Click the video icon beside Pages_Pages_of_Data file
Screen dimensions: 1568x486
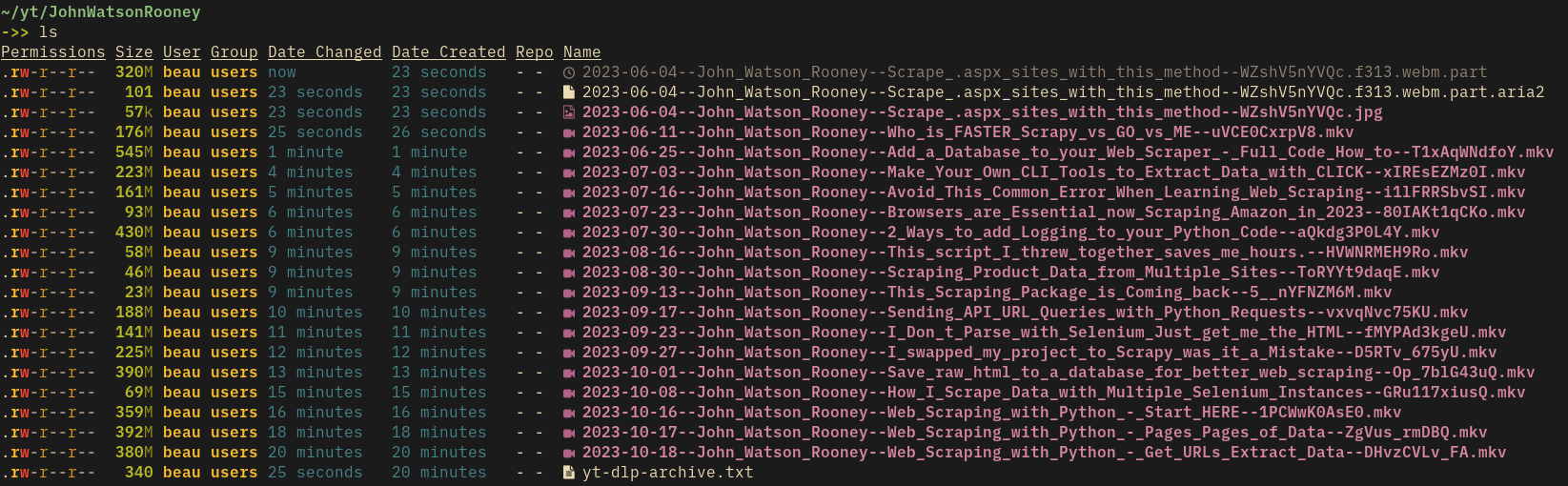pos(569,433)
